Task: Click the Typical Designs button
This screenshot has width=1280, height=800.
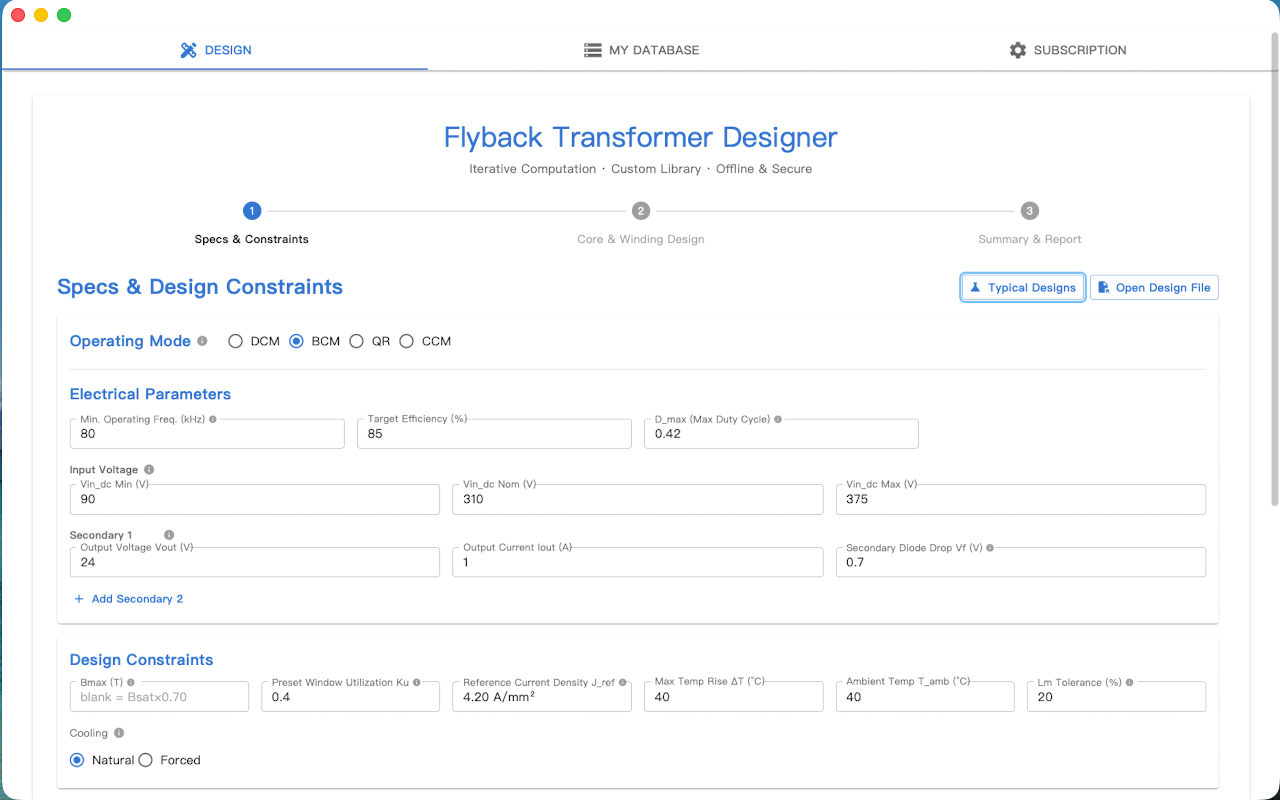Action: pos(1023,288)
